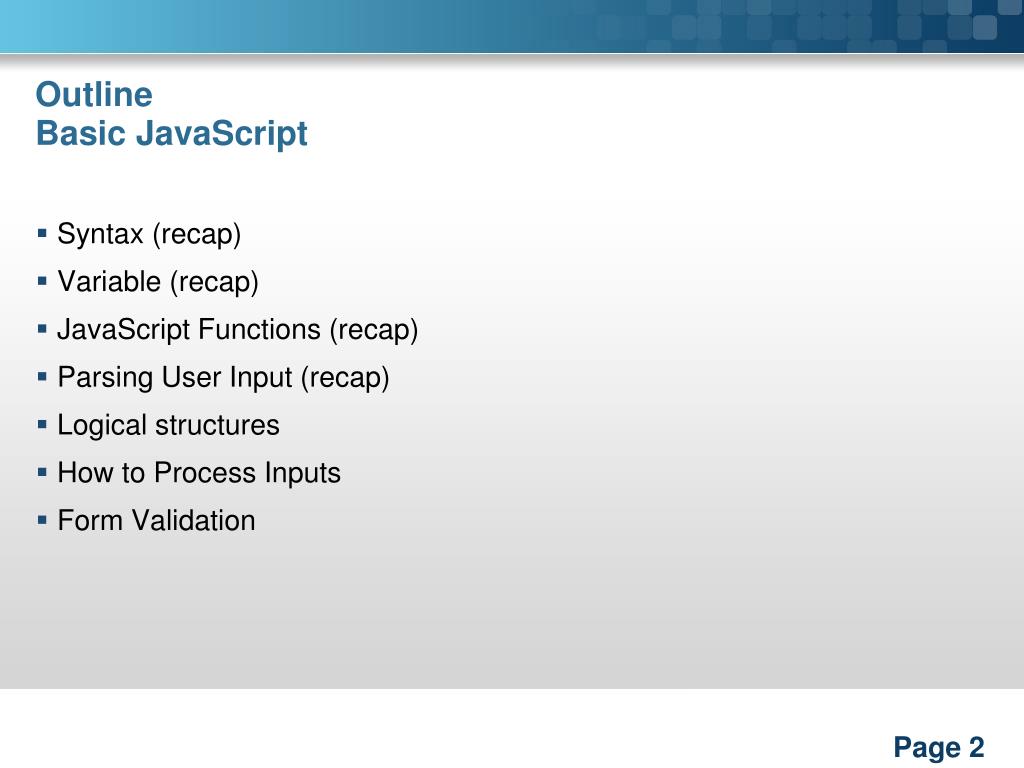1024x768 pixels.
Task: Click the digit 2 in the page label
Action: tap(976, 747)
